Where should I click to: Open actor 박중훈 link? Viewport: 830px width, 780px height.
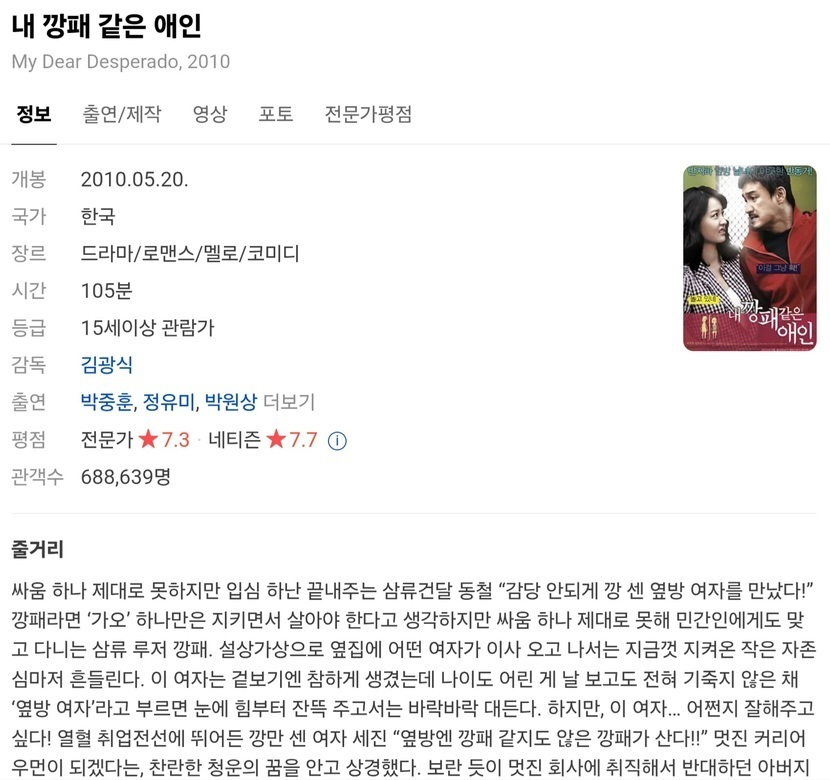click(106, 402)
